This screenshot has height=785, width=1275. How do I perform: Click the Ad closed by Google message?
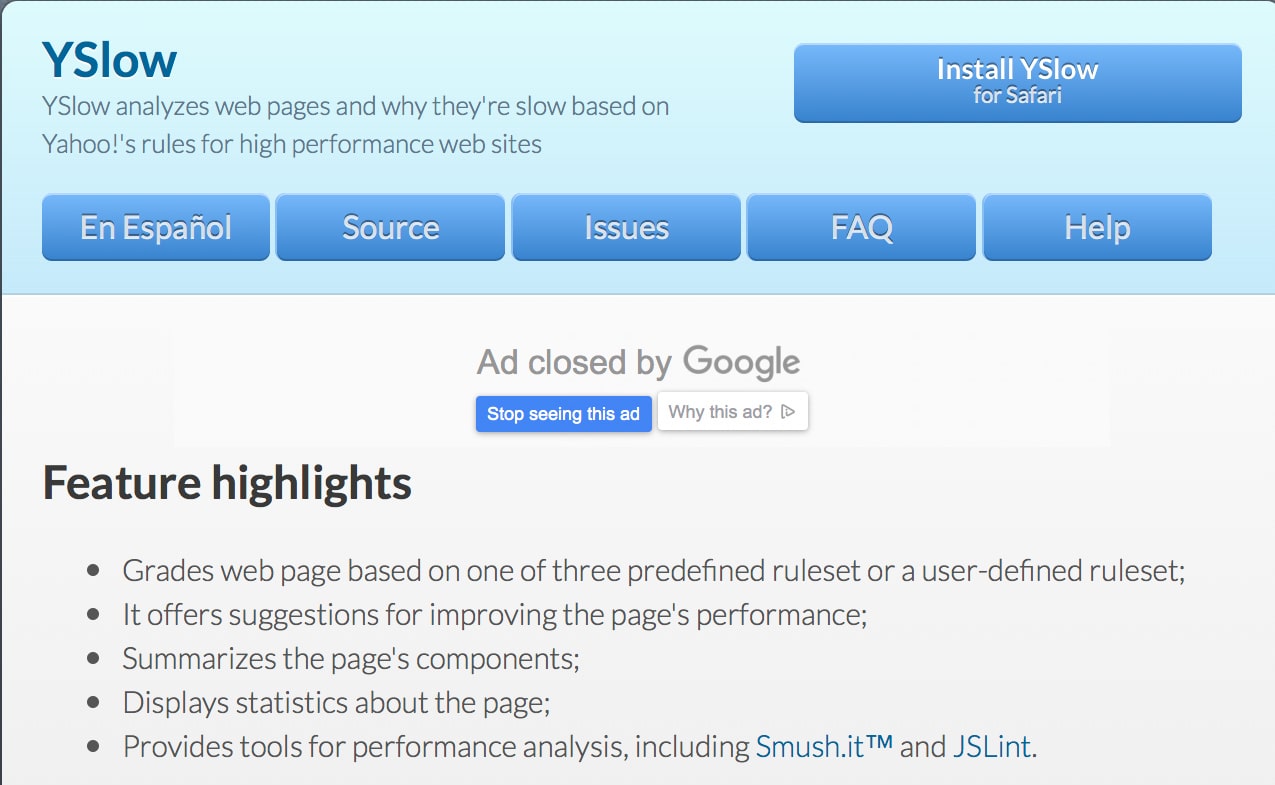638,362
